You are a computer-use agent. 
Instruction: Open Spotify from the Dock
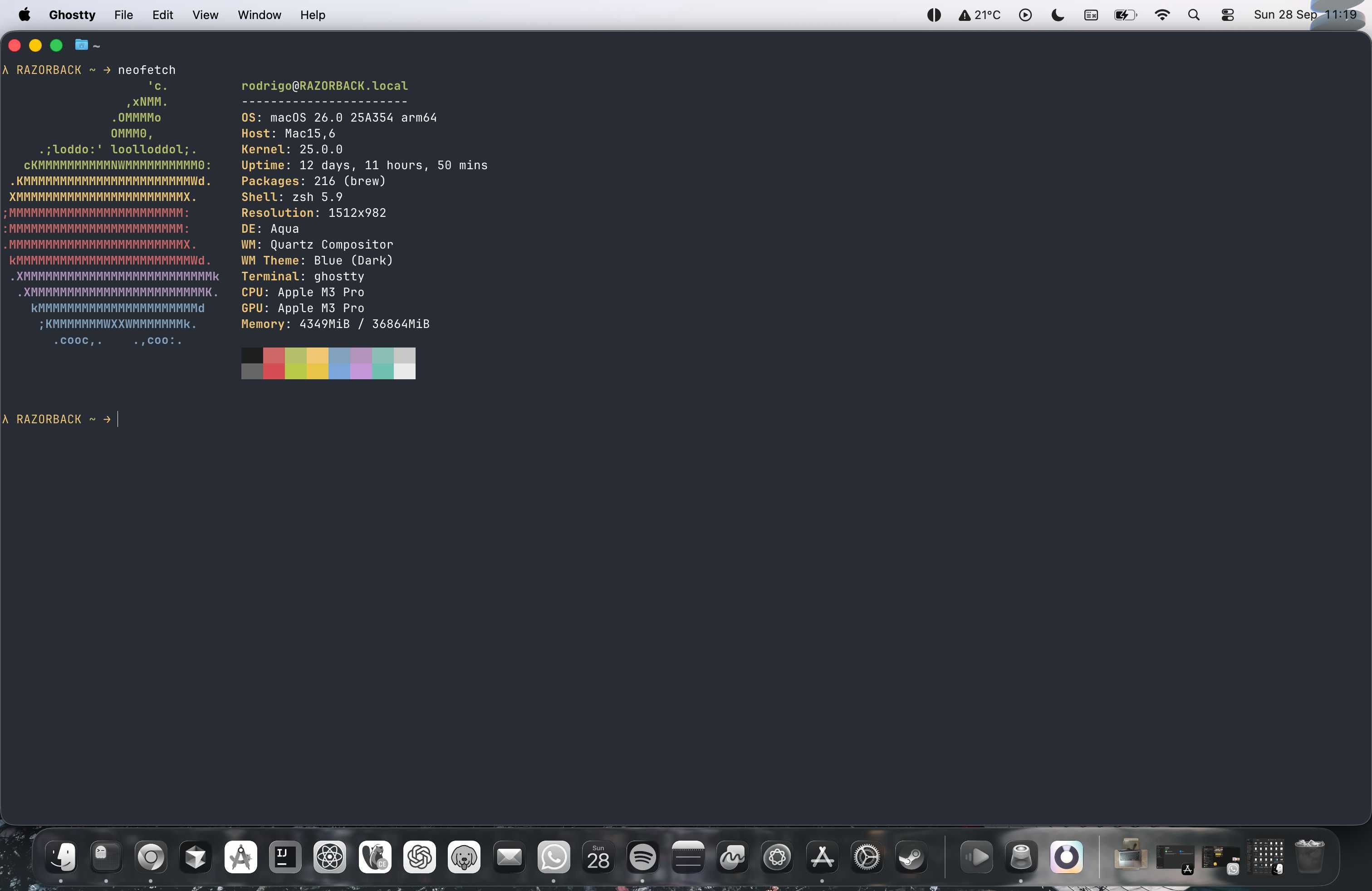[643, 857]
